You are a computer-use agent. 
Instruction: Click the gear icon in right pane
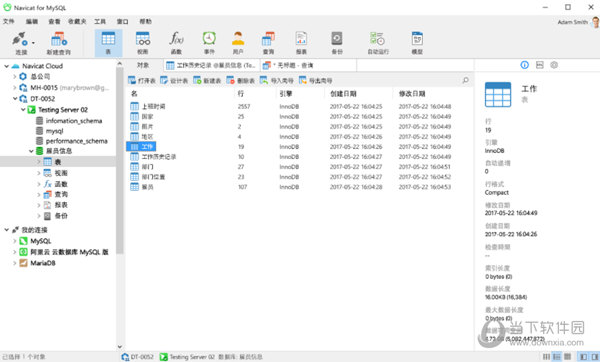(x=554, y=65)
